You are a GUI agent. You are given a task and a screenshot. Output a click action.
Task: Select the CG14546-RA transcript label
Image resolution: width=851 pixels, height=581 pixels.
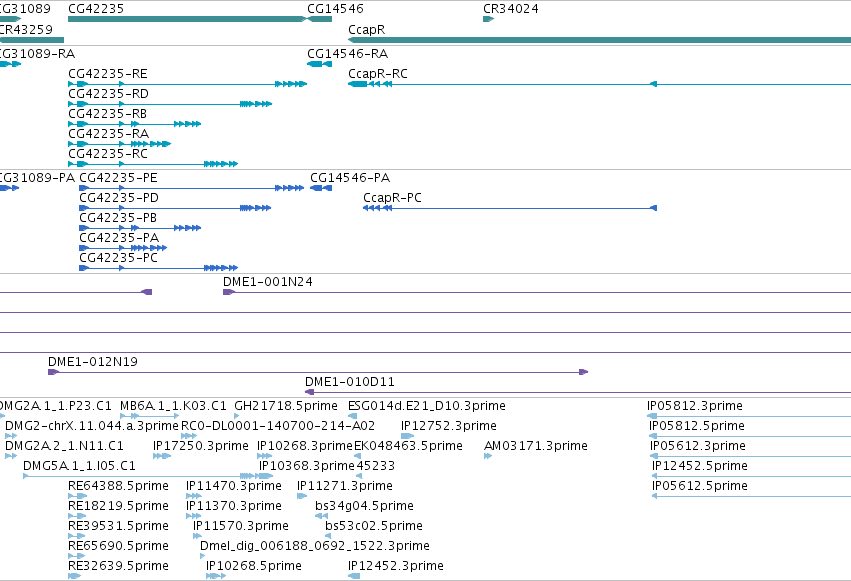pyautogui.click(x=347, y=54)
